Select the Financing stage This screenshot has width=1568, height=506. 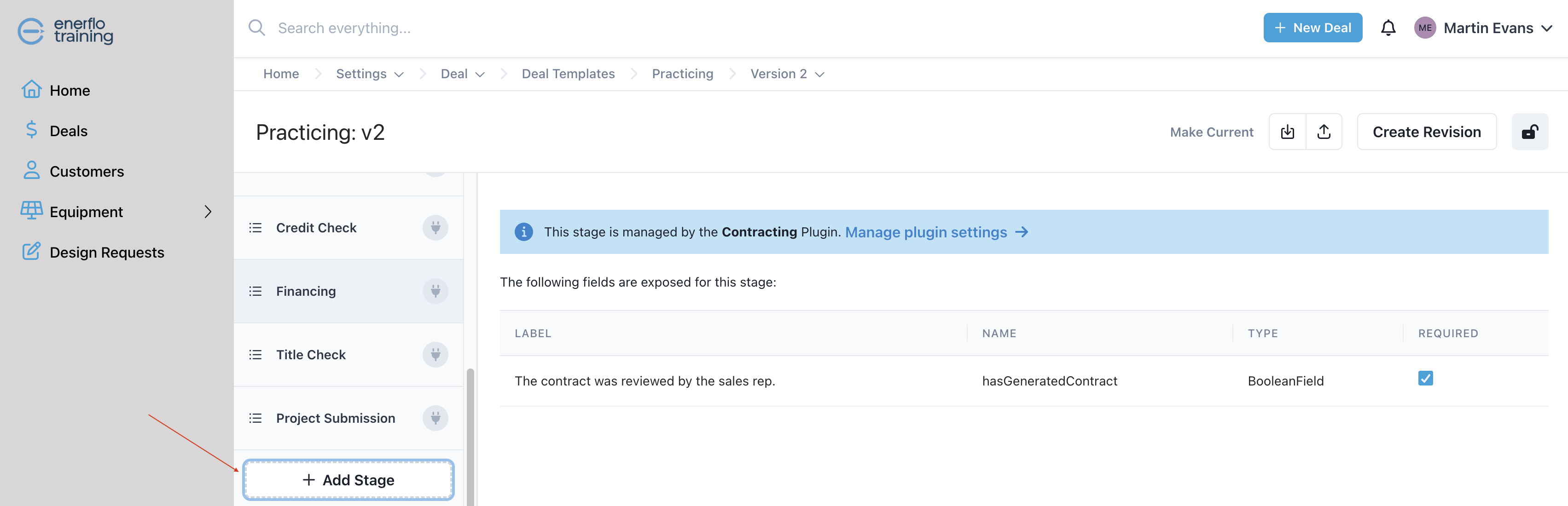coord(348,291)
